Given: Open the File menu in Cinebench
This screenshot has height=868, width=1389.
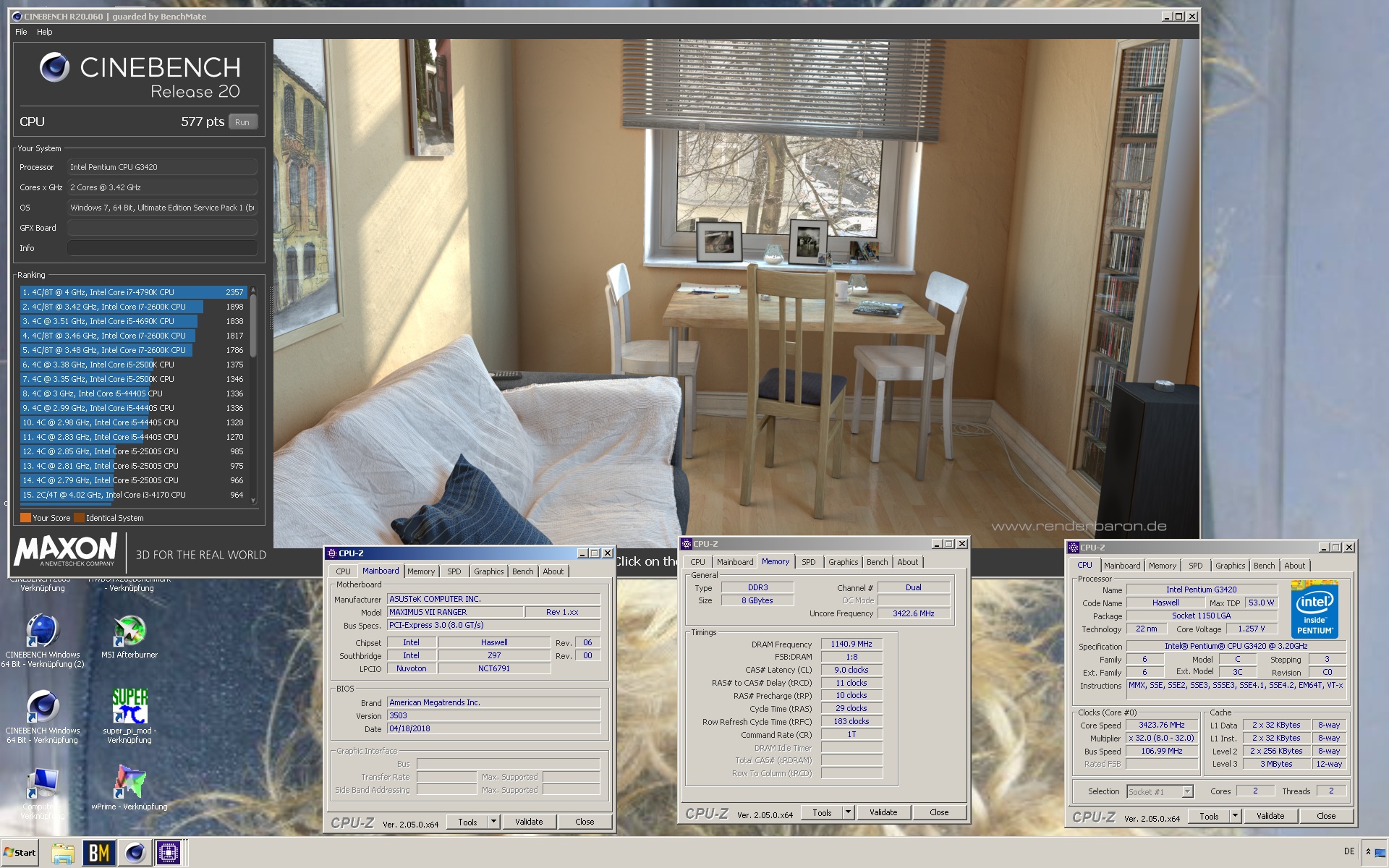Looking at the screenshot, I should tap(21, 32).
